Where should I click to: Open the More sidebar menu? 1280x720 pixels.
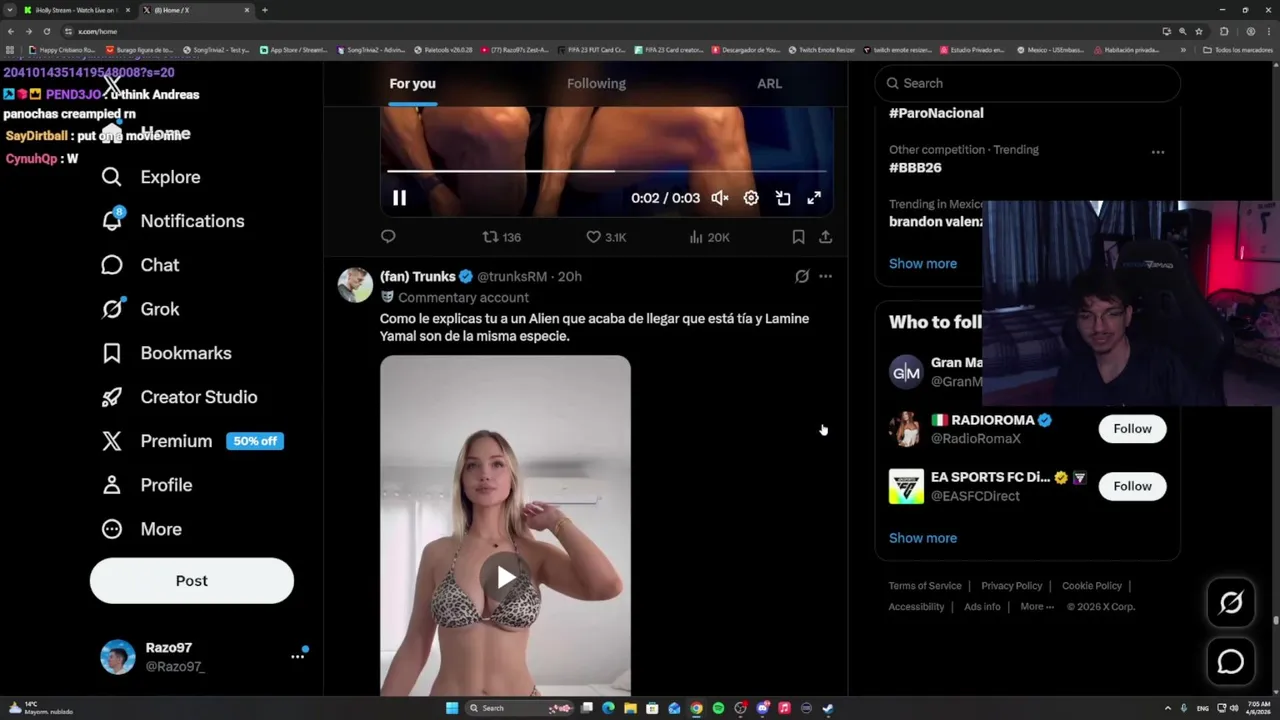141,529
